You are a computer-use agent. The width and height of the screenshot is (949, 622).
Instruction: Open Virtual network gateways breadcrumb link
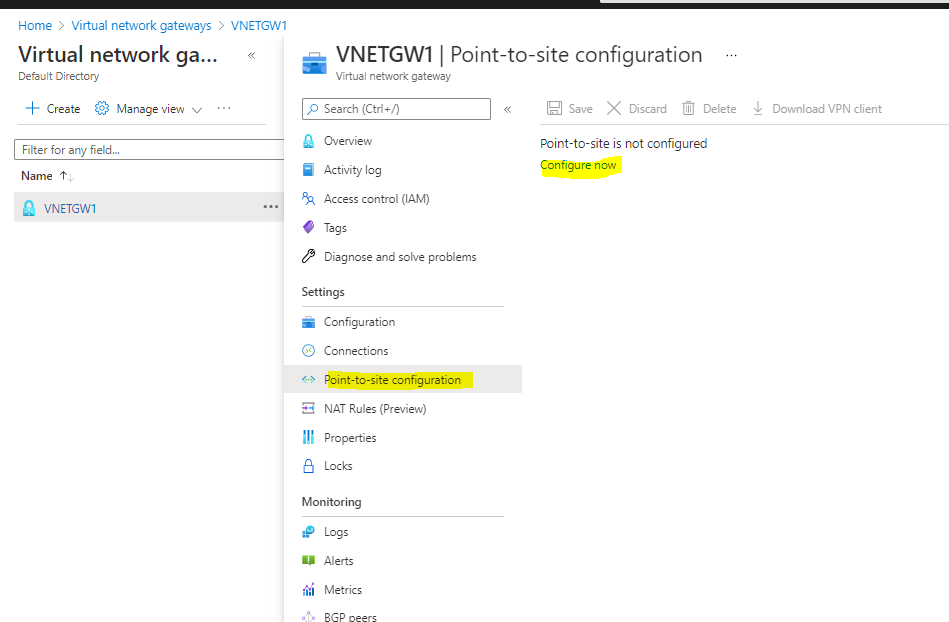[x=142, y=25]
